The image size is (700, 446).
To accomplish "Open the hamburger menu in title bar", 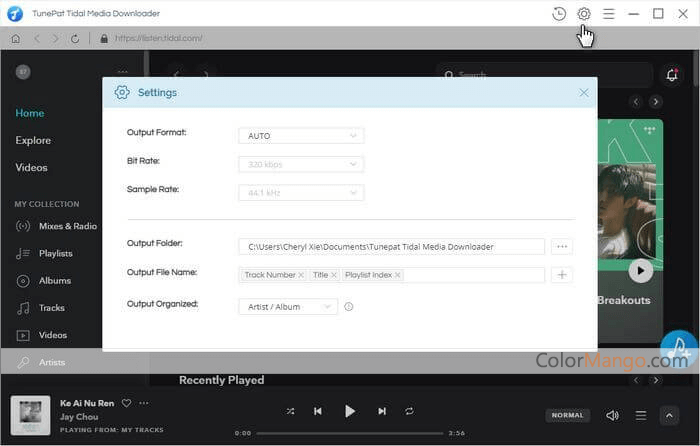I will (608, 14).
